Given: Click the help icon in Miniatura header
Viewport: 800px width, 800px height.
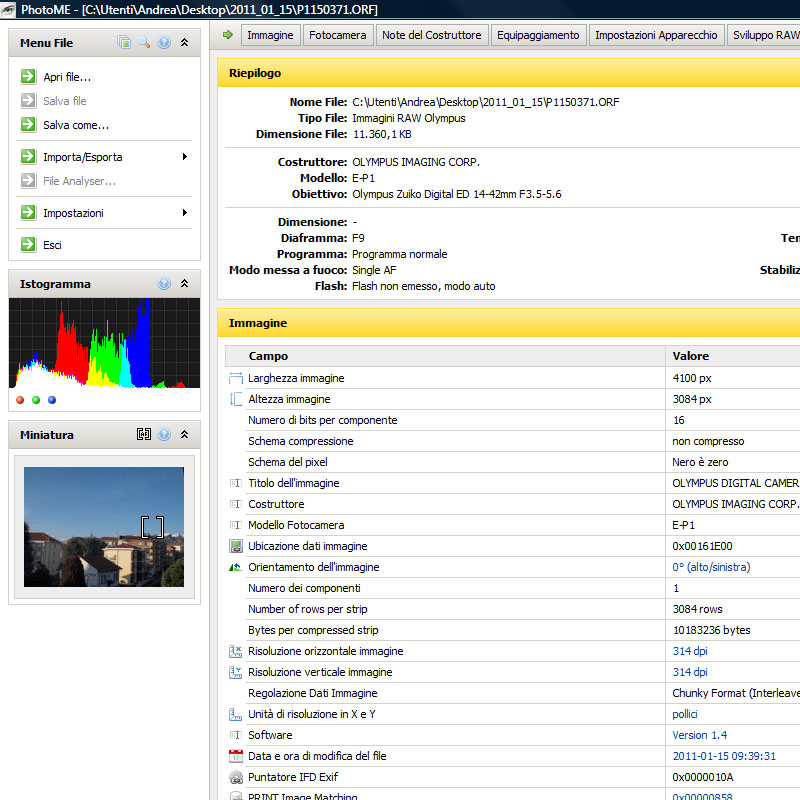Looking at the screenshot, I should (x=164, y=435).
